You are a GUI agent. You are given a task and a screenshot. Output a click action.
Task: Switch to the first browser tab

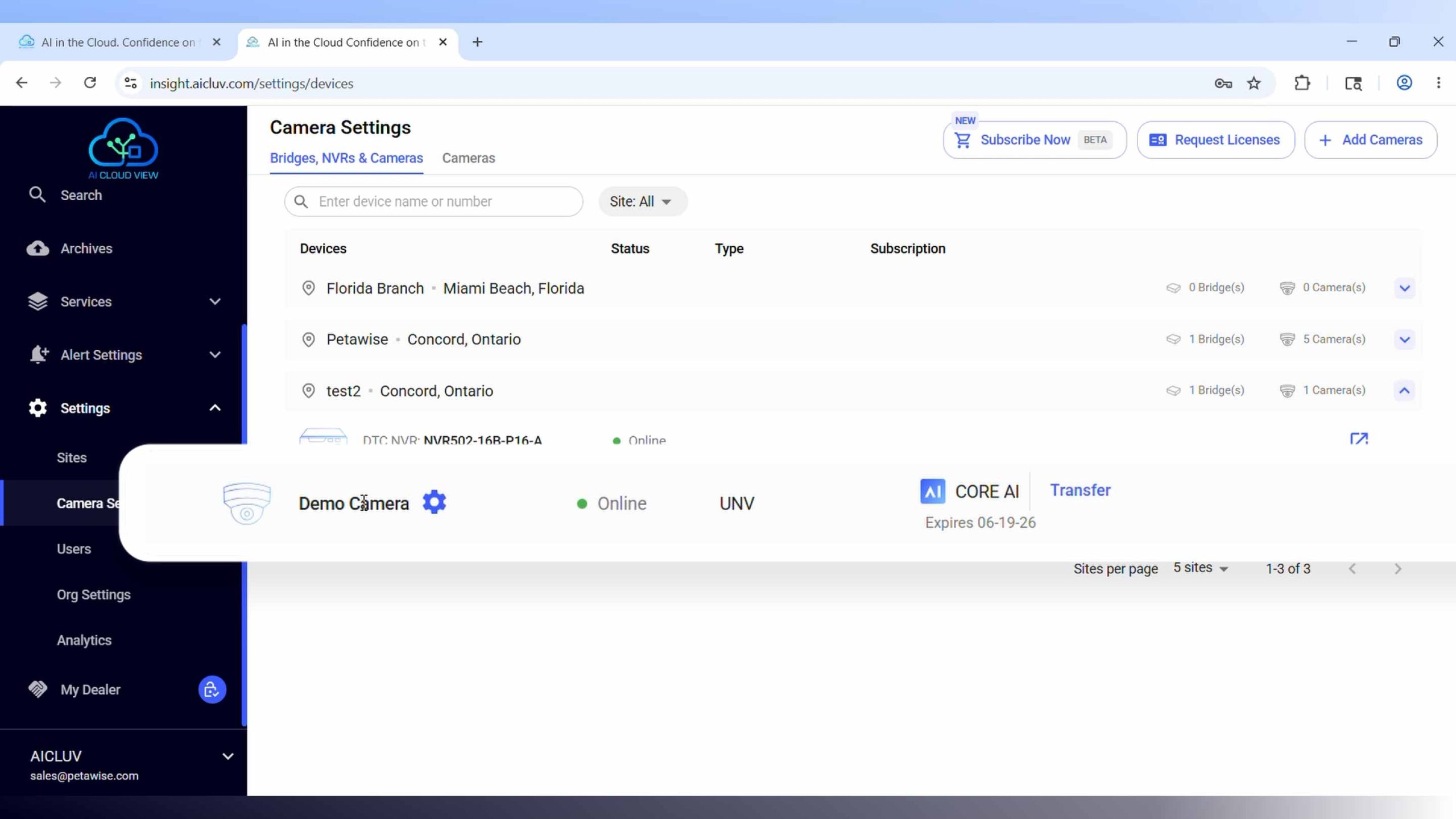[118, 43]
